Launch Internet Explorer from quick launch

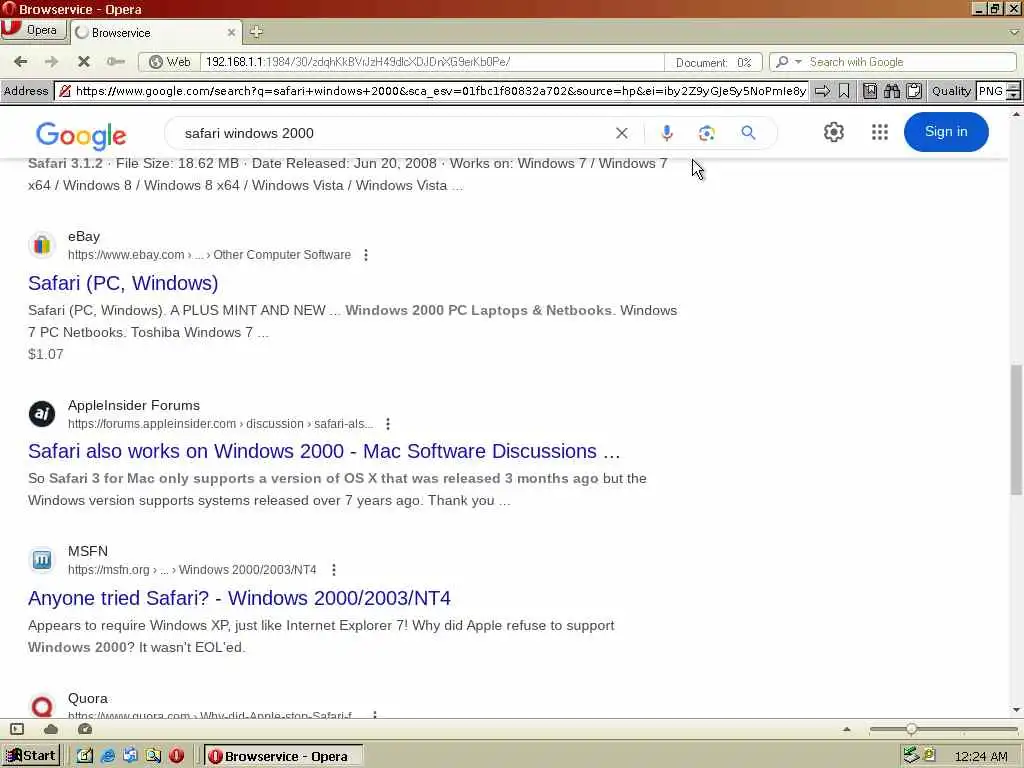108,756
